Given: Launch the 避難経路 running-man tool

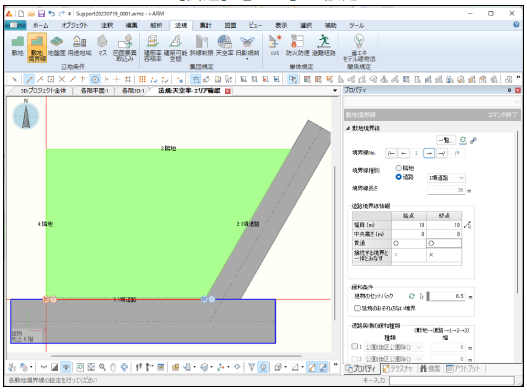Looking at the screenshot, I should point(324,46).
